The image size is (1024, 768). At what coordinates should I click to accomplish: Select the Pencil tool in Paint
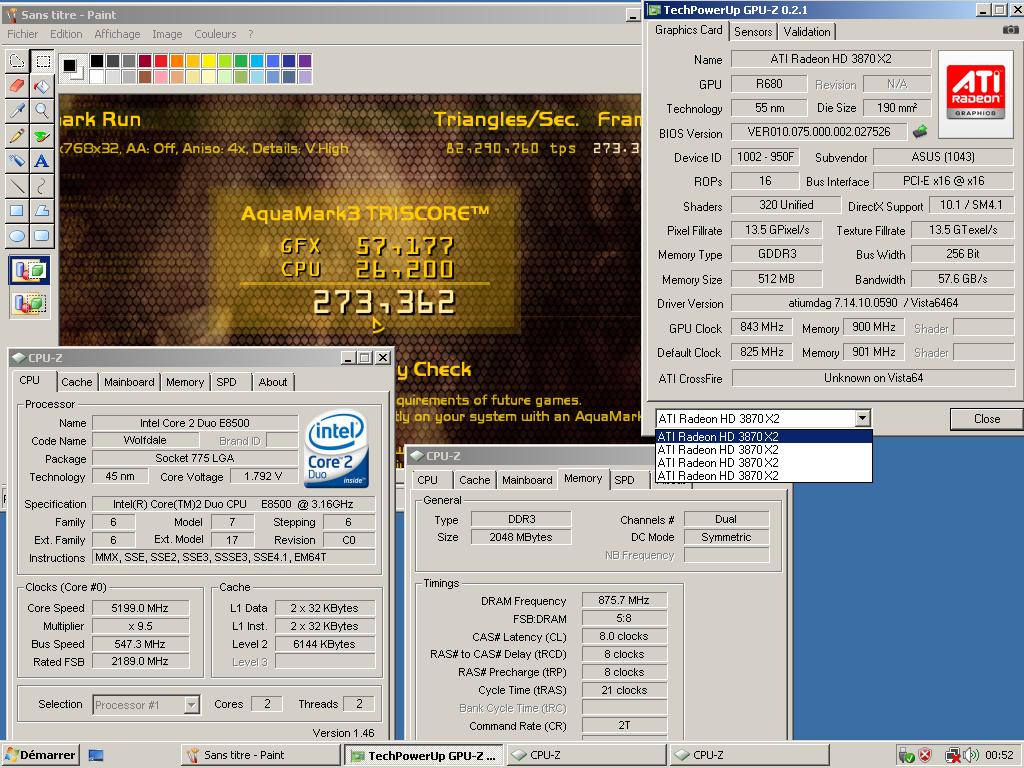point(17,135)
